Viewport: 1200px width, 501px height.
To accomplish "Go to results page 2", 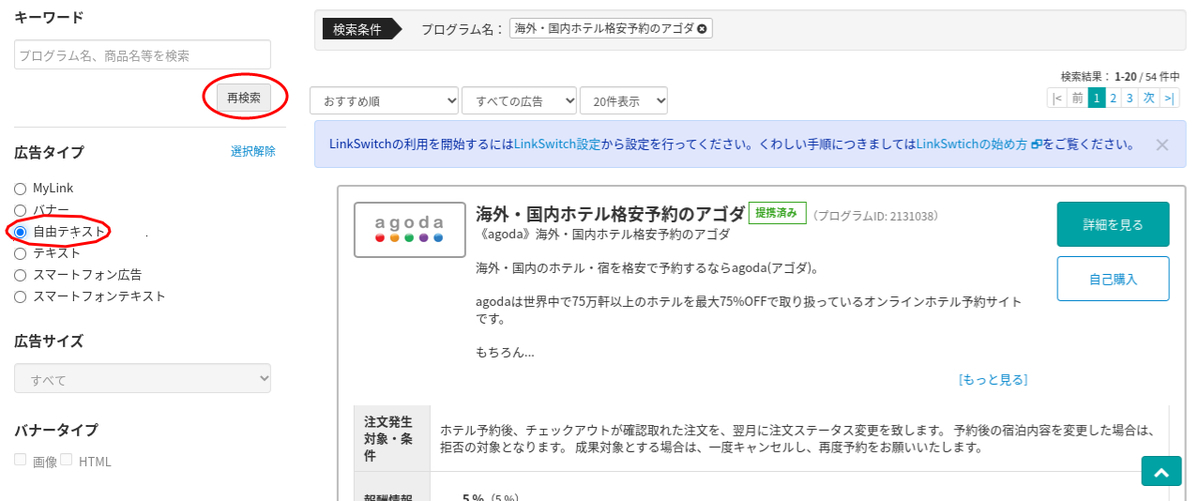I will 1112,98.
